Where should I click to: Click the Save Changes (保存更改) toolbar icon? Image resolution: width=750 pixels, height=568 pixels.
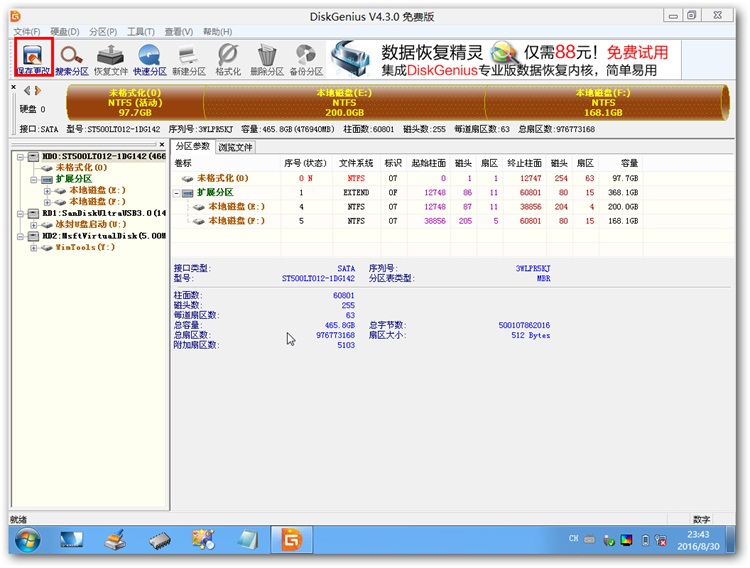pyautogui.click(x=33, y=58)
